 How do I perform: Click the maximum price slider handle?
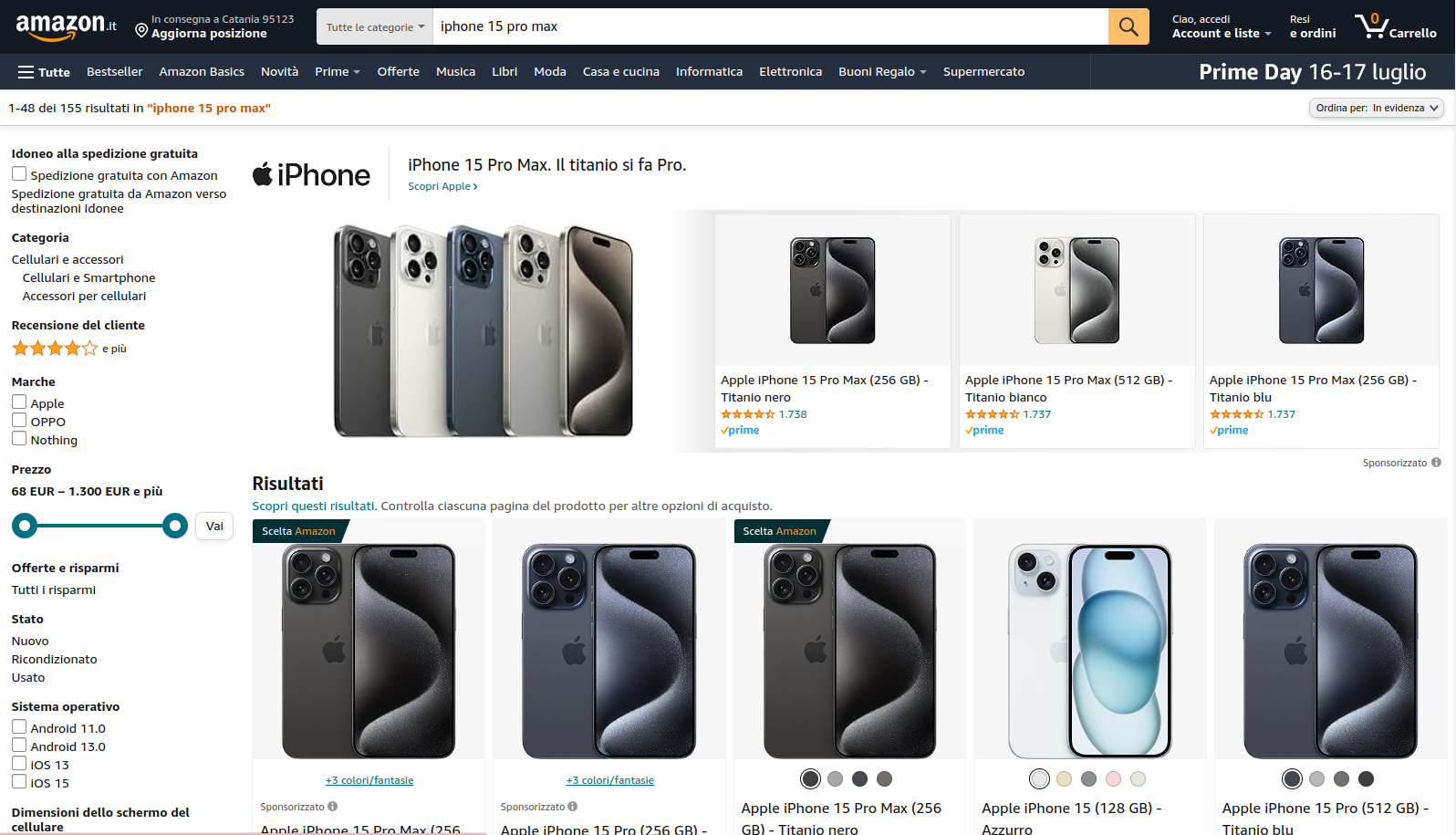[175, 526]
